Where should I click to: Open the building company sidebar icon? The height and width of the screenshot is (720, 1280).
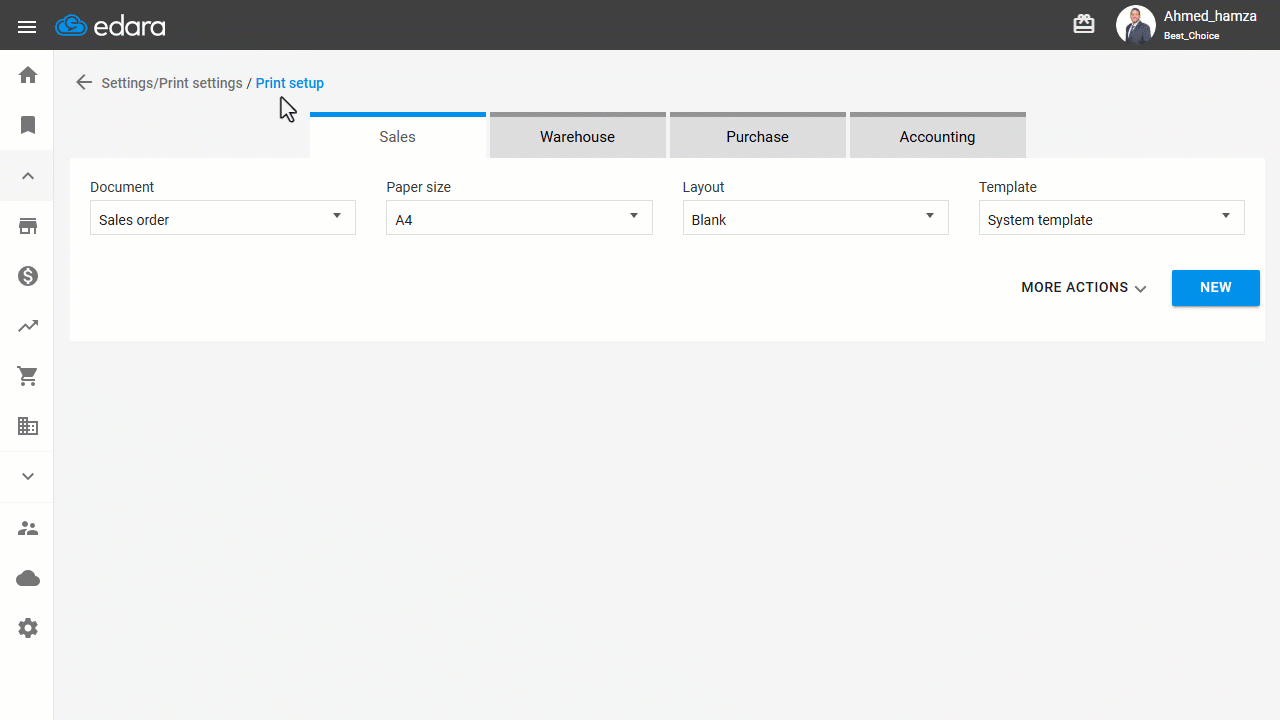pos(28,426)
